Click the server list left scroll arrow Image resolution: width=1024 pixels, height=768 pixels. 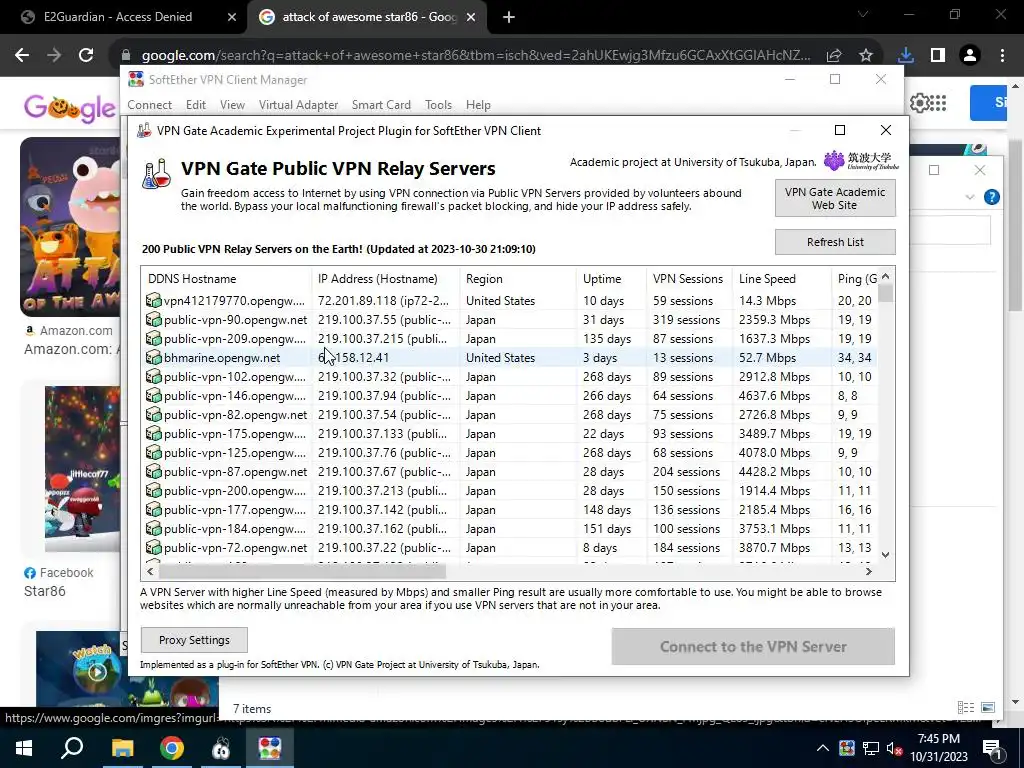point(150,571)
